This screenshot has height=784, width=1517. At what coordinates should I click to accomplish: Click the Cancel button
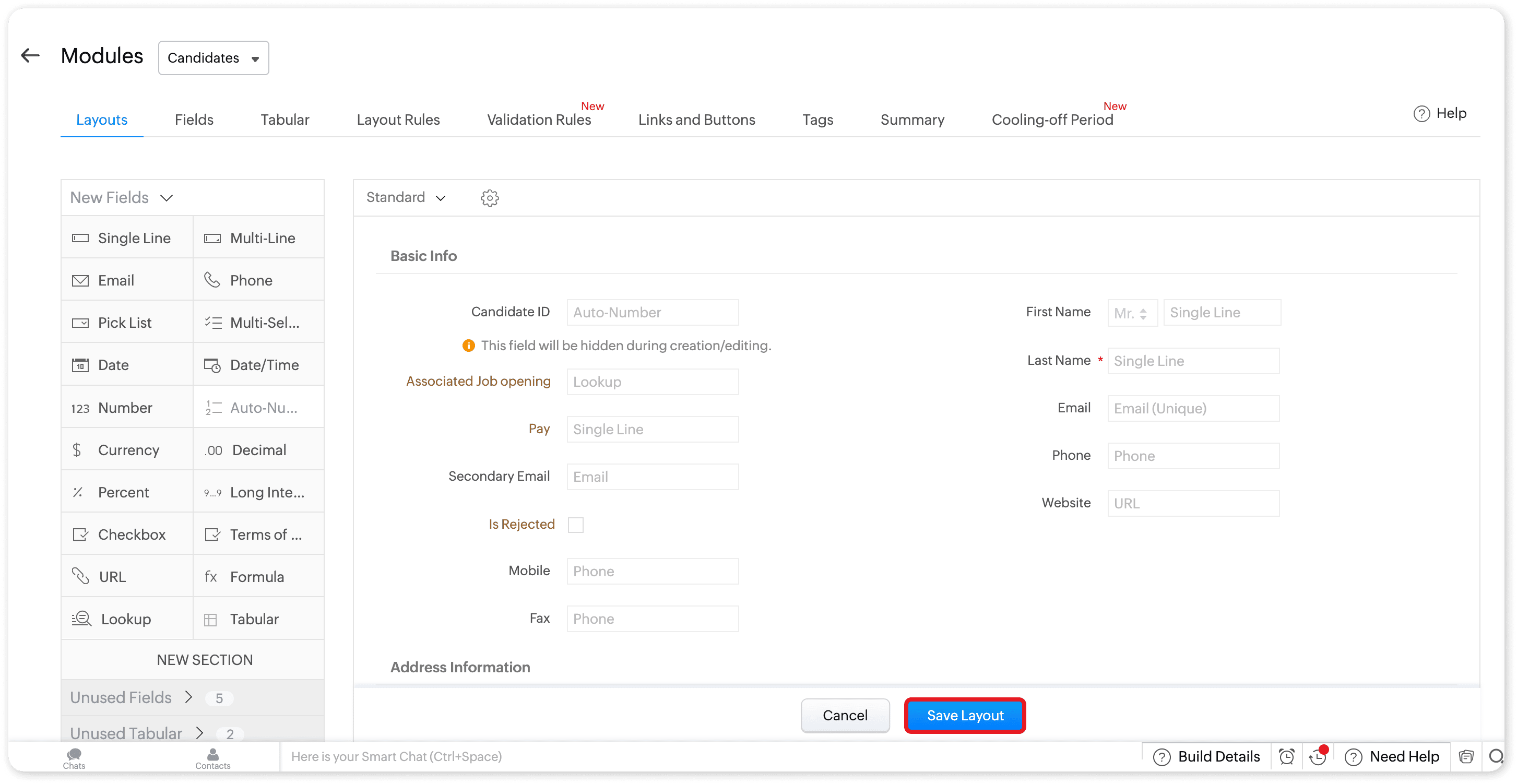coord(845,716)
